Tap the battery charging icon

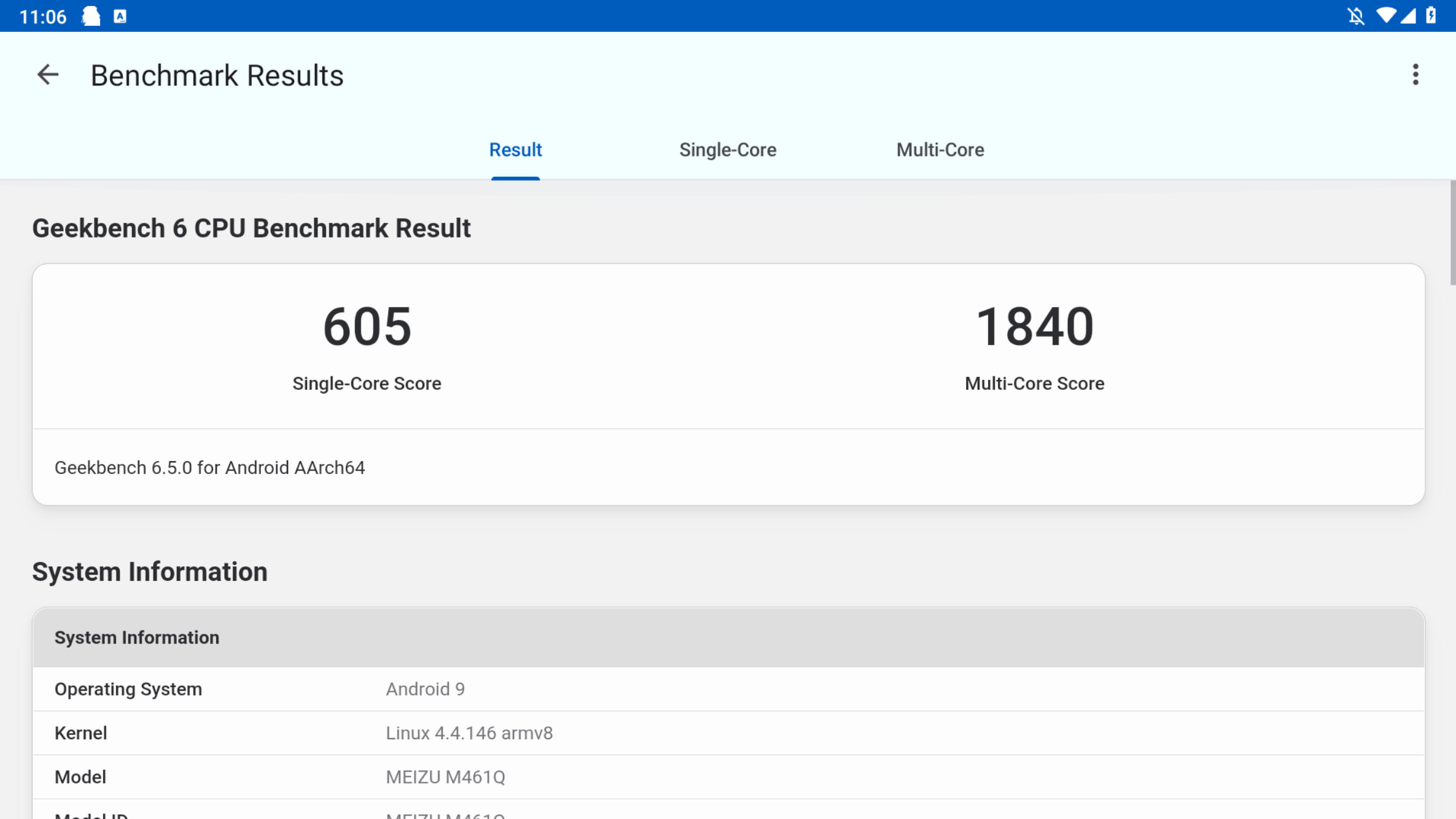point(1431,15)
